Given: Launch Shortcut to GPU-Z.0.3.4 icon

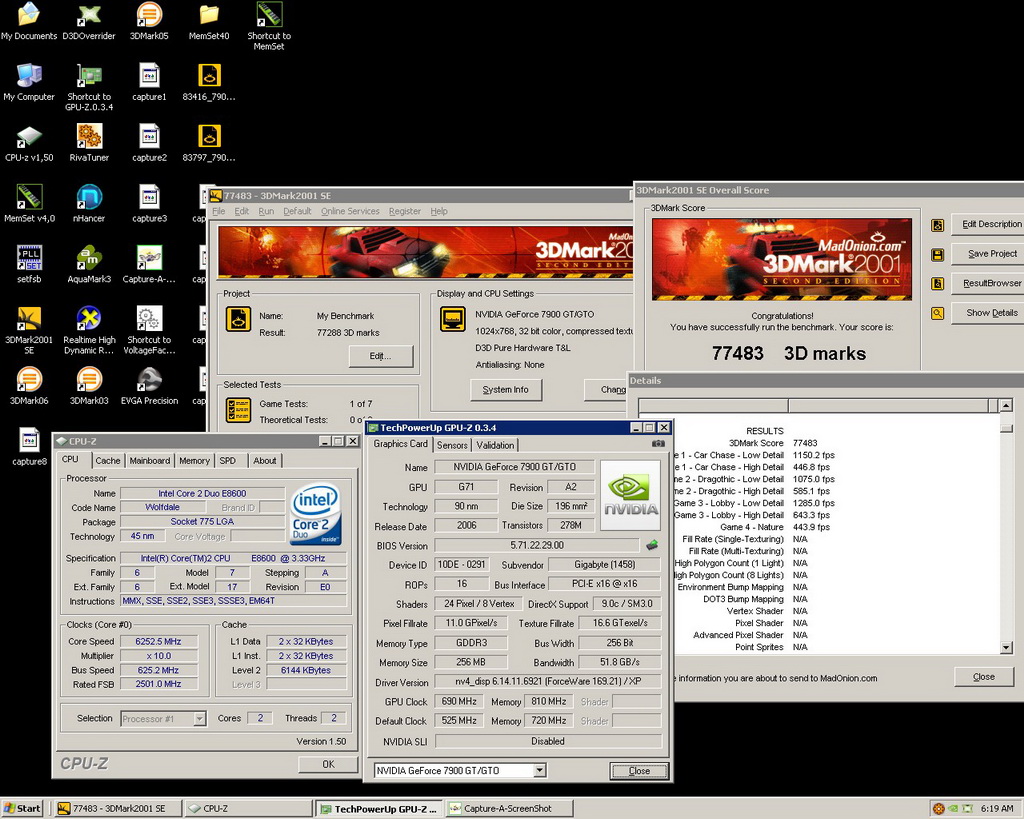Looking at the screenshot, I should coord(89,88).
